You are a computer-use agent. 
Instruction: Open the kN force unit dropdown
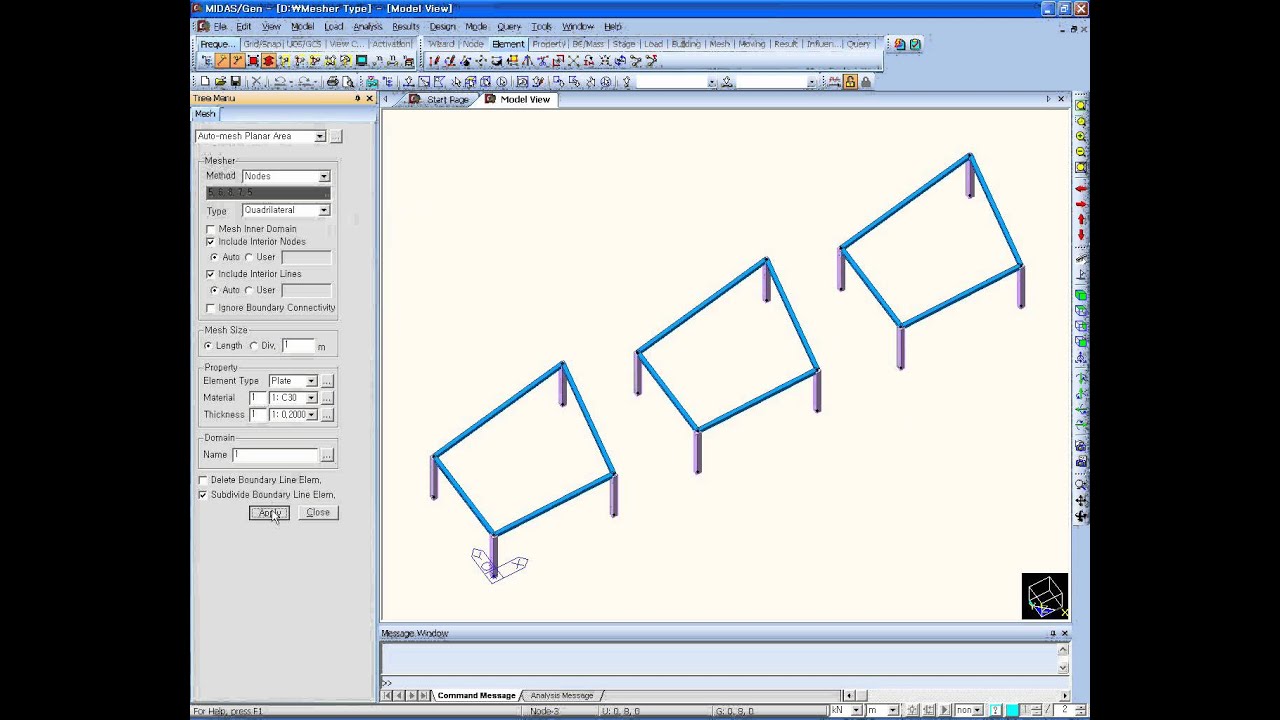pos(858,710)
